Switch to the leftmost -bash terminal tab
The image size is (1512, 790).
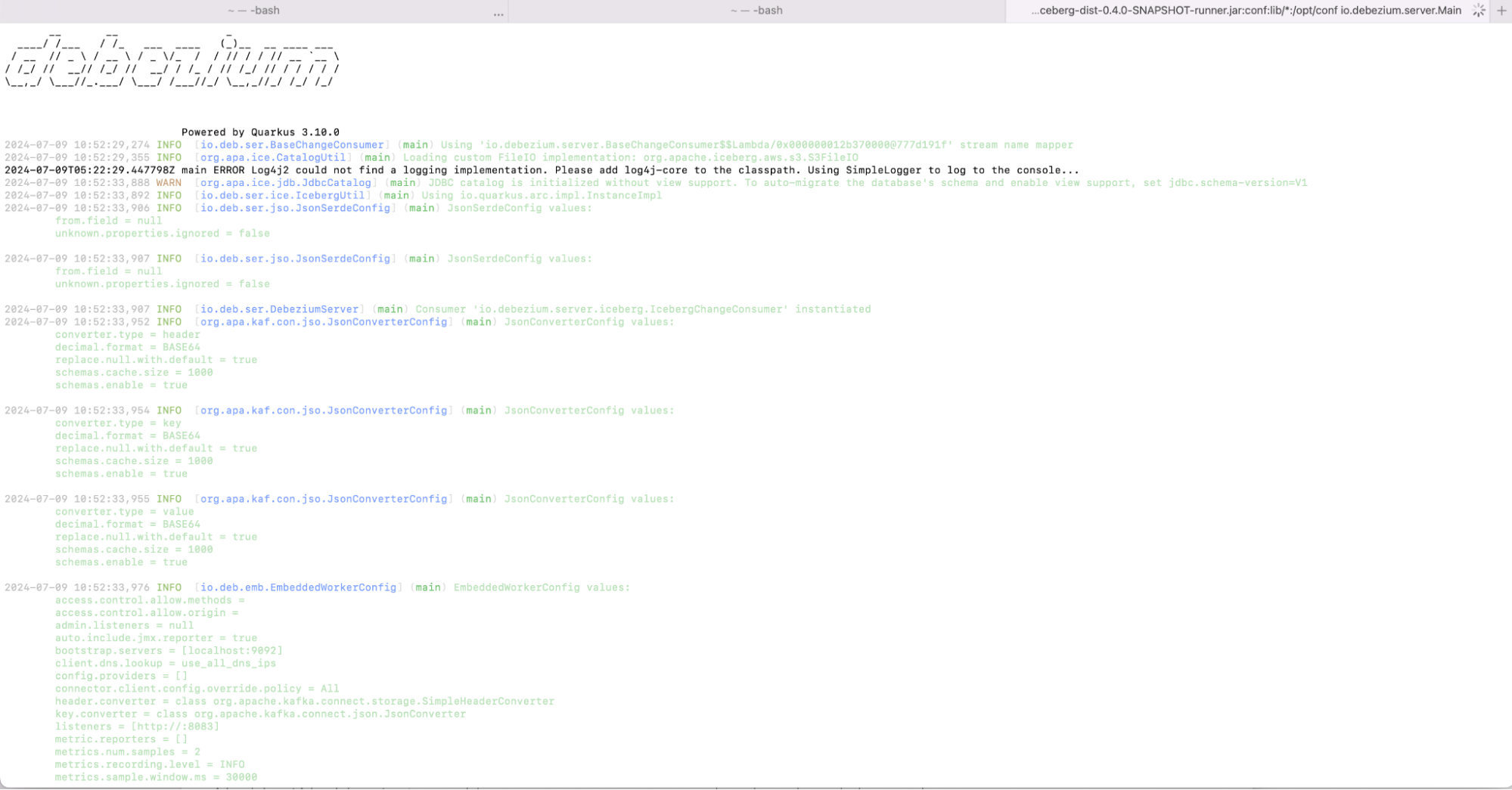[253, 11]
